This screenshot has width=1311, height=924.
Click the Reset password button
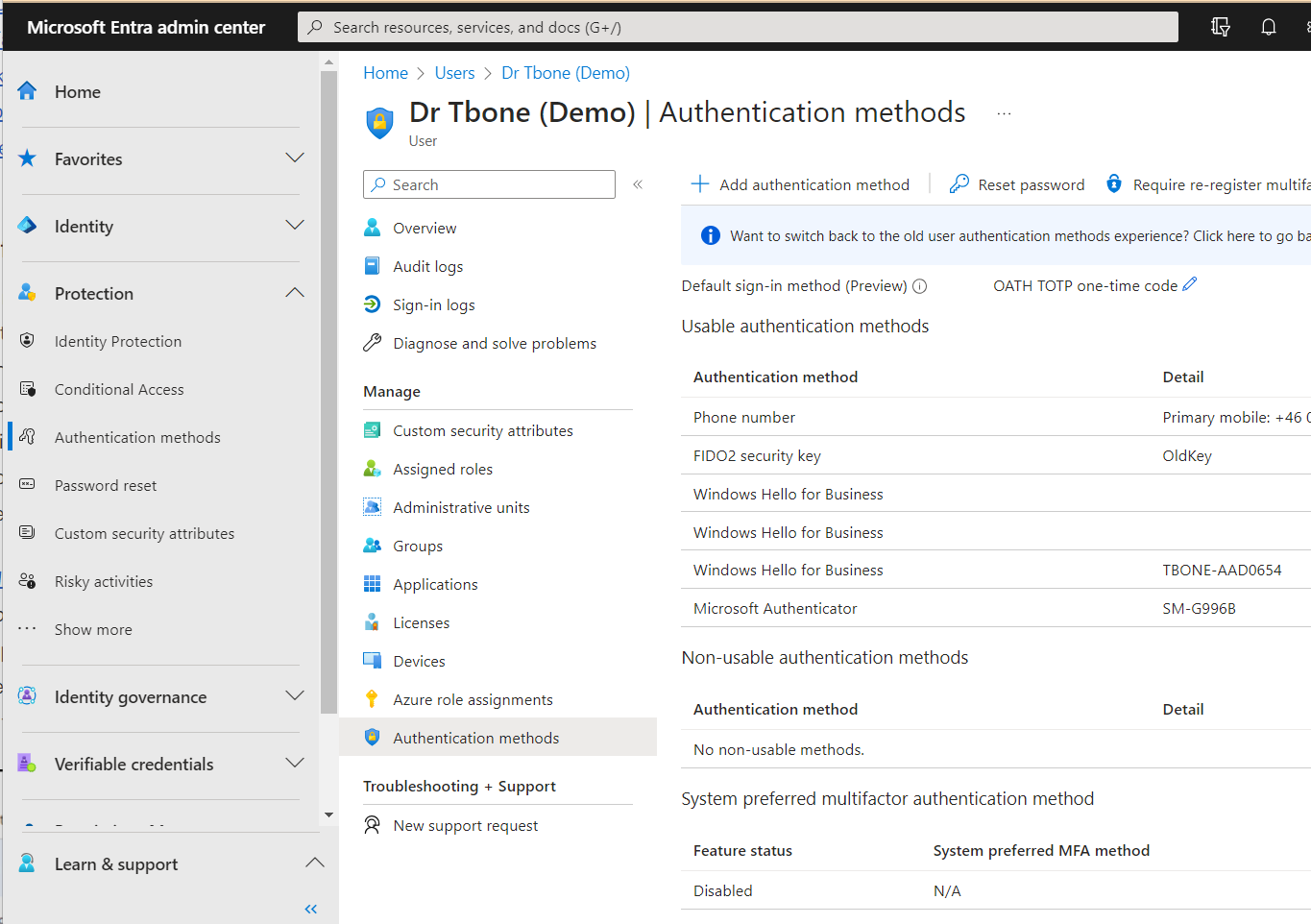(1016, 183)
